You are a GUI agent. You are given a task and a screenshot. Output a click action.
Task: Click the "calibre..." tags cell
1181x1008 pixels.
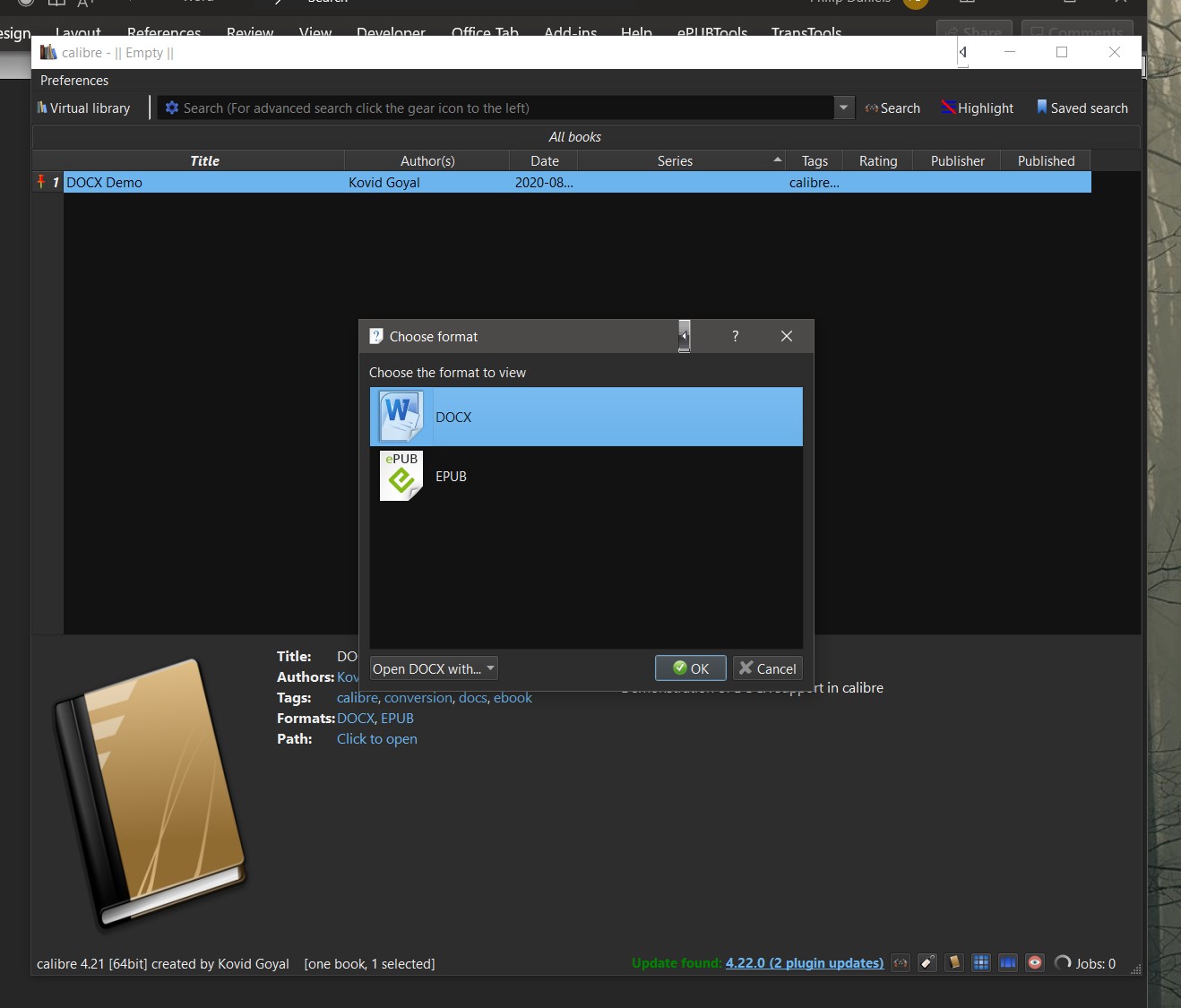(x=815, y=183)
